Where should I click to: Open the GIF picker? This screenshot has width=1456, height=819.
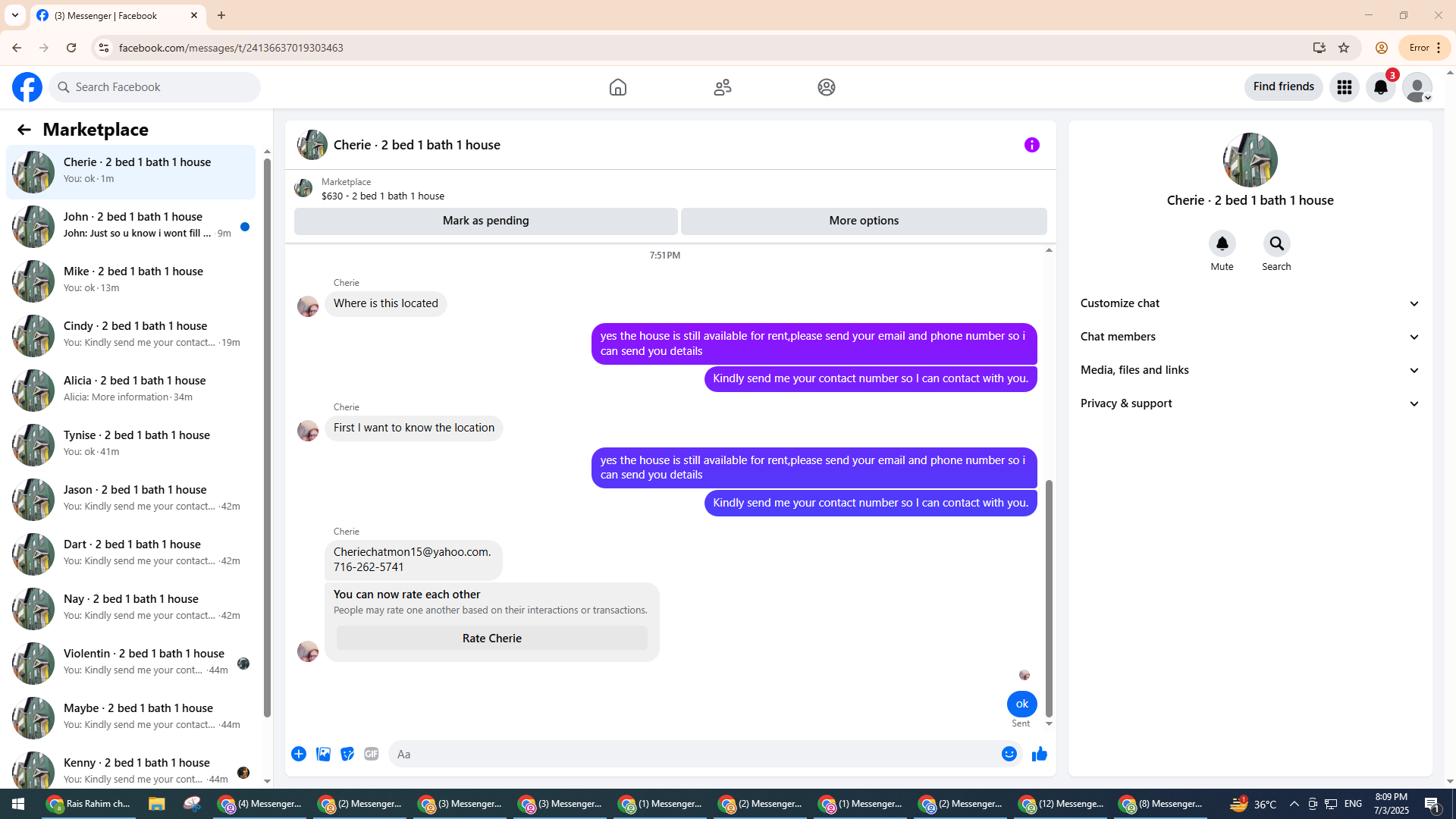coord(371,754)
